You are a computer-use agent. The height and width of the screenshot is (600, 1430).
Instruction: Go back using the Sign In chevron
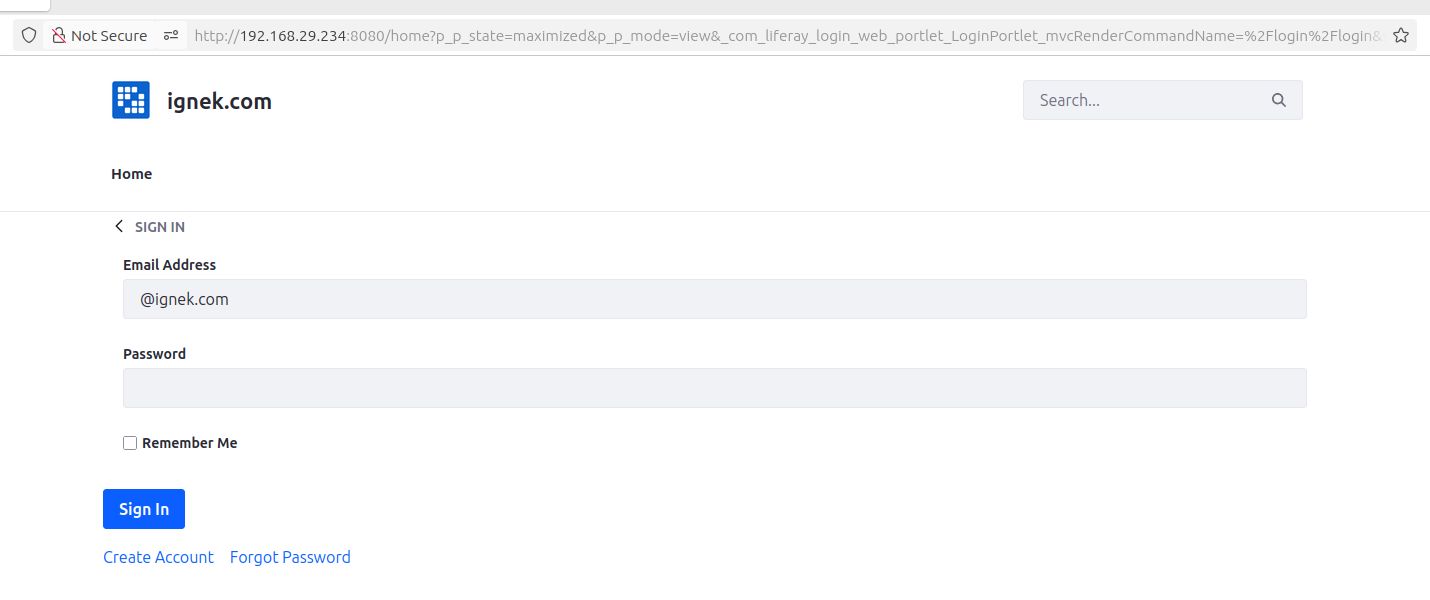click(119, 226)
